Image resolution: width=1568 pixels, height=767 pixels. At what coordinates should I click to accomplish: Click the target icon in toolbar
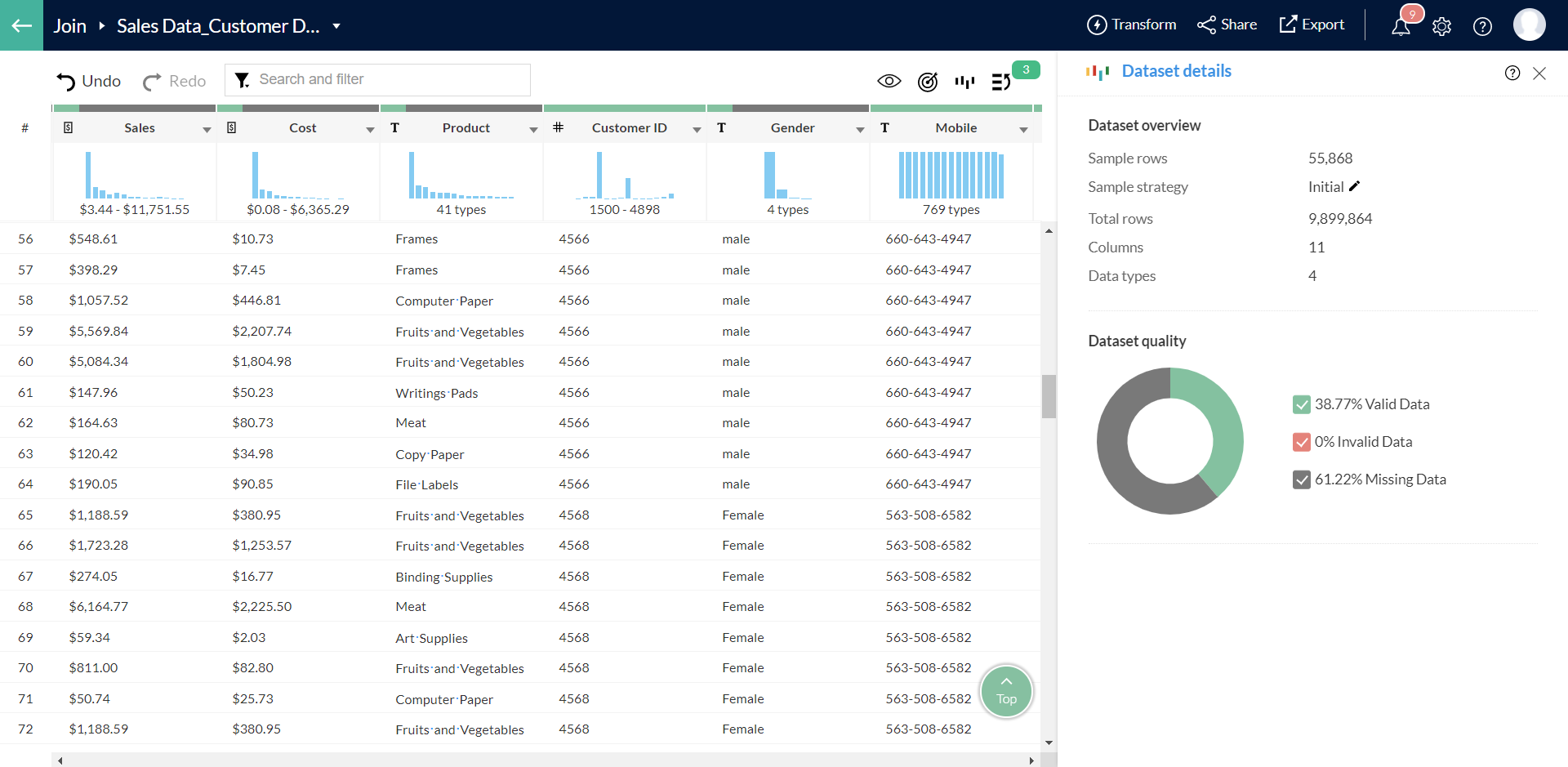927,82
